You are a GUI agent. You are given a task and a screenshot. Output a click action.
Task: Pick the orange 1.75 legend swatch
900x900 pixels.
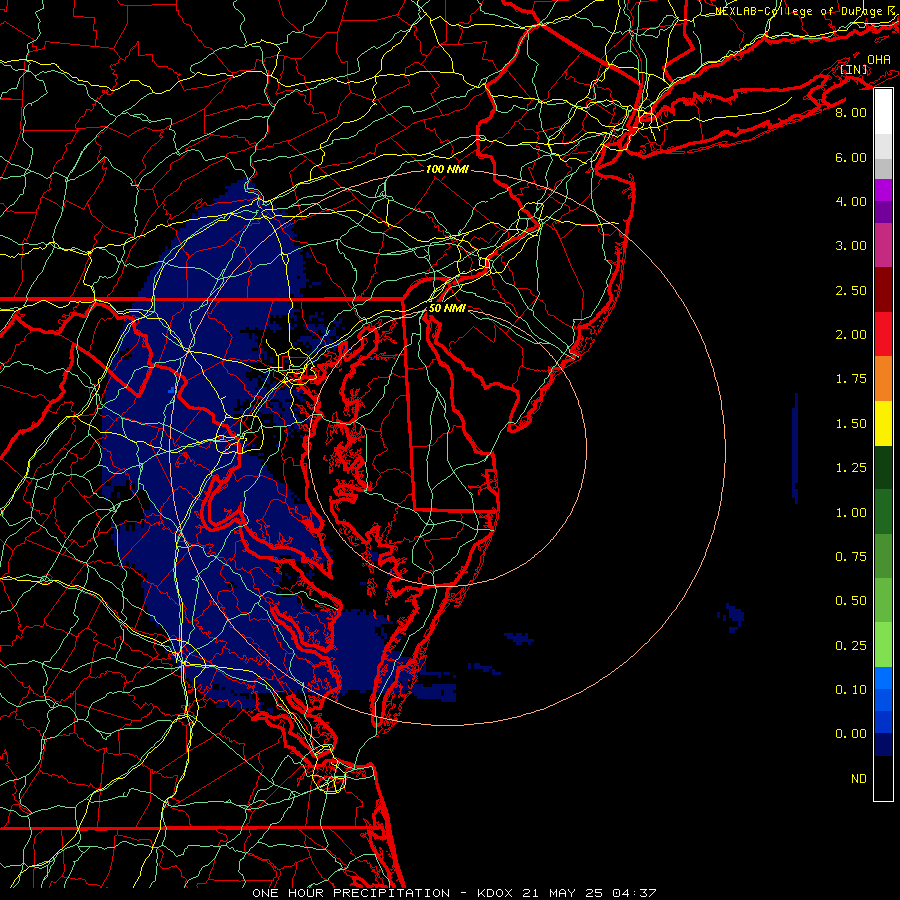[x=883, y=379]
